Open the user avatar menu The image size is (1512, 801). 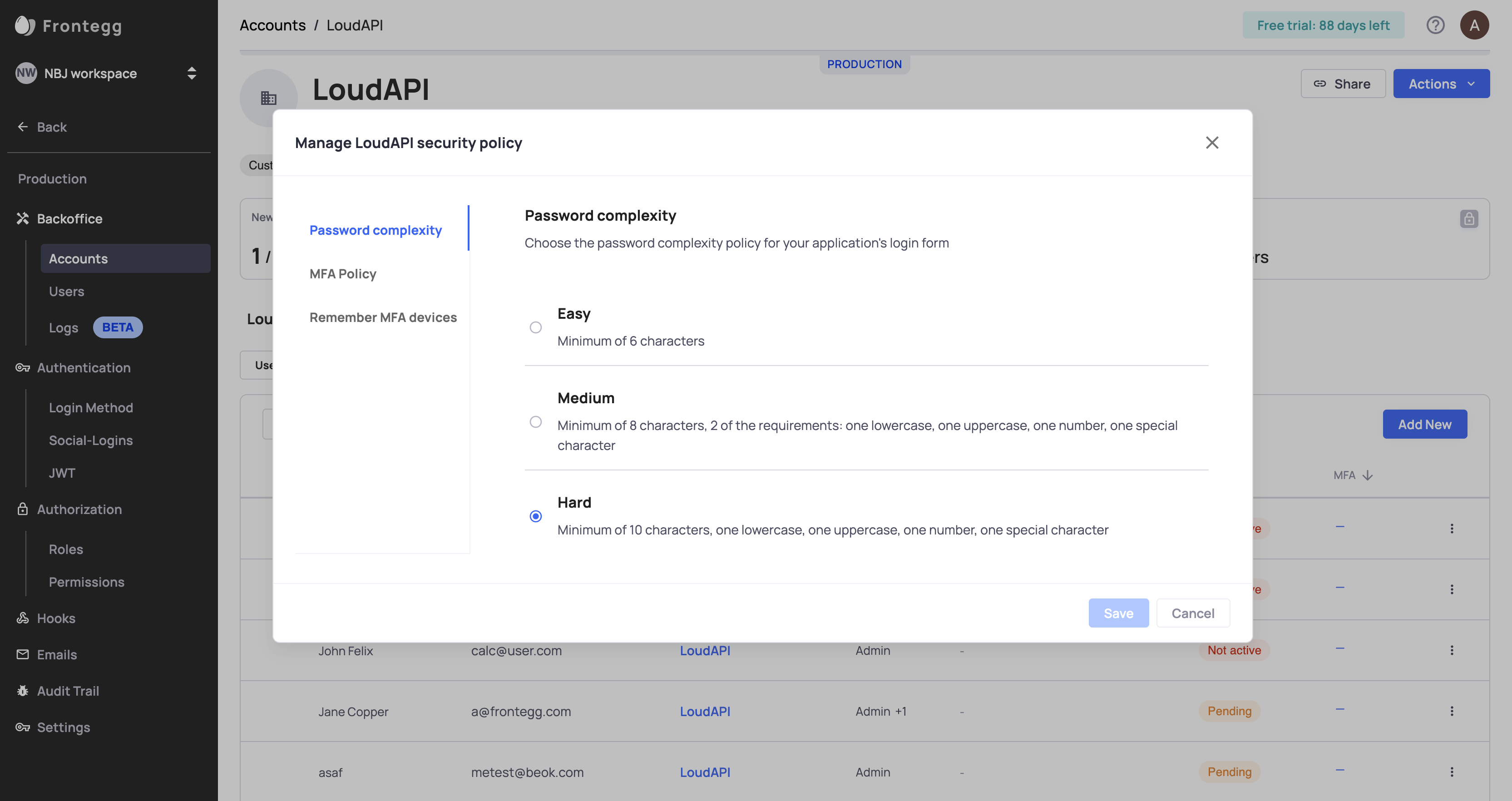point(1474,25)
